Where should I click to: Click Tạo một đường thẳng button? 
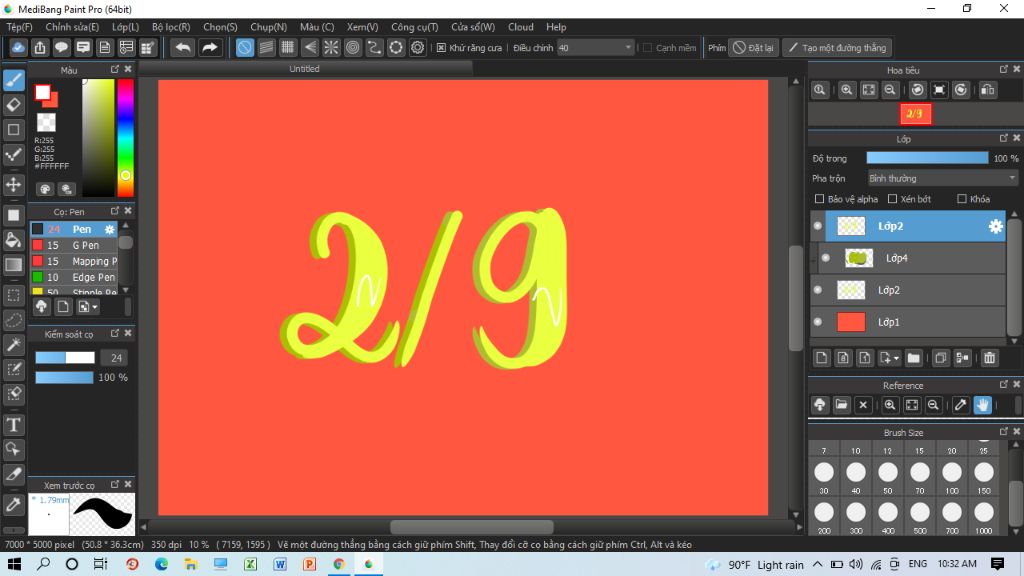coord(837,48)
